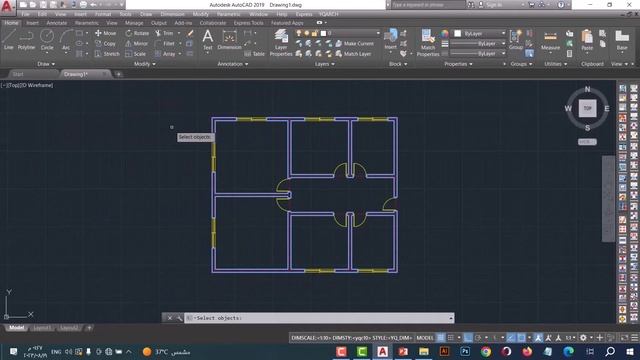Viewport: 640px width, 360px height.
Task: Open Photoshop from the Windows taskbar
Action: point(464,351)
